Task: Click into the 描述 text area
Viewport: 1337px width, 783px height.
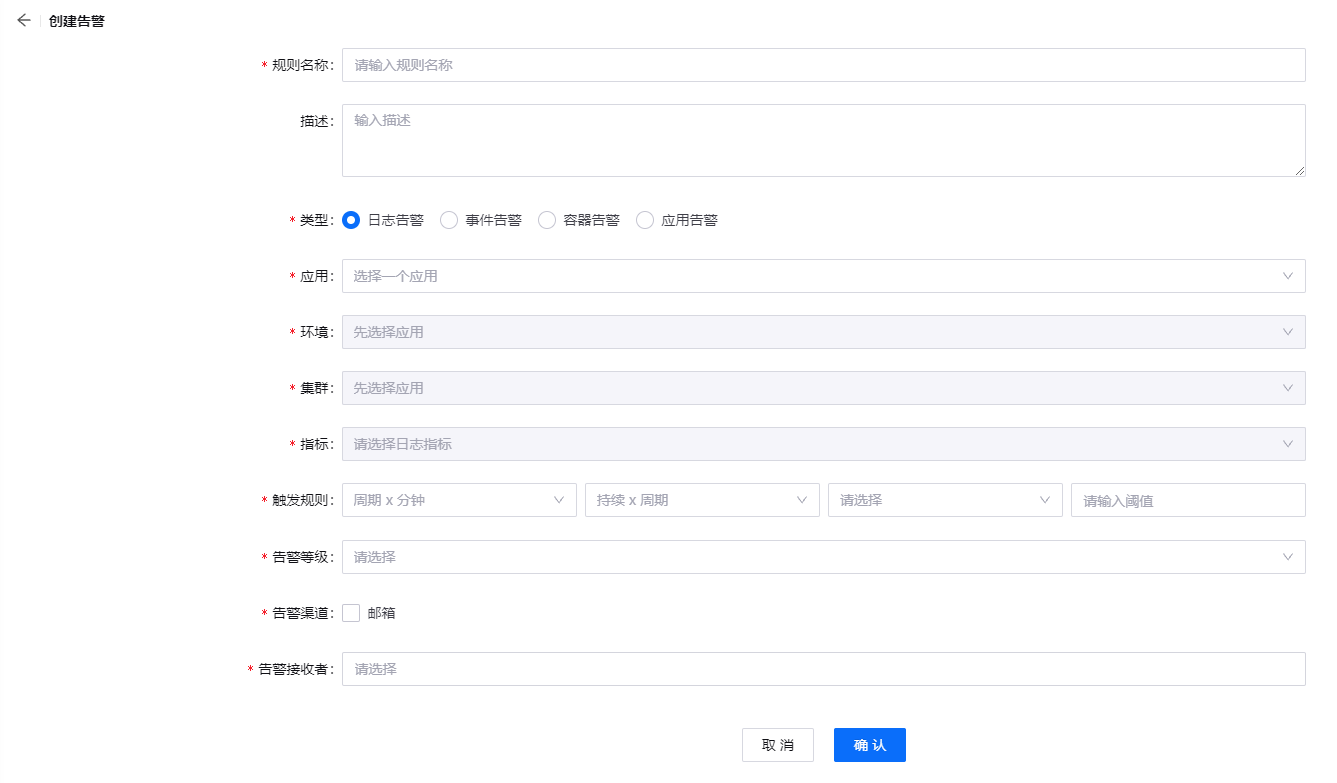Action: [823, 140]
